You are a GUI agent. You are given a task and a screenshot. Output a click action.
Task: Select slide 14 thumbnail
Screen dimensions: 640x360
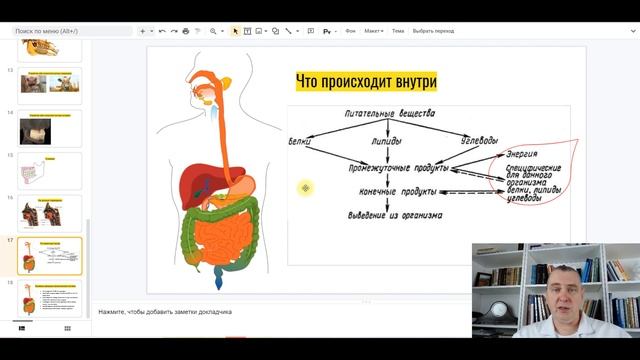click(x=50, y=128)
